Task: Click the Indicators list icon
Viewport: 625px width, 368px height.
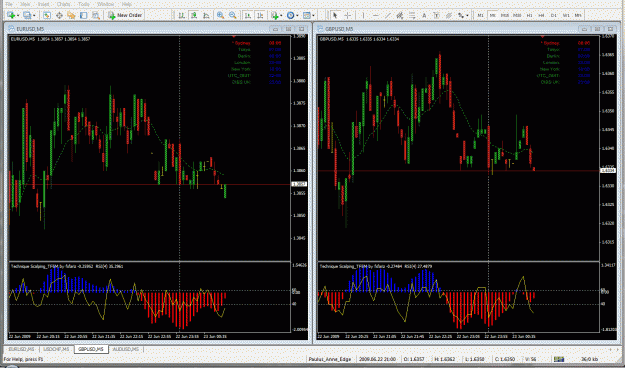Action: (x=275, y=15)
